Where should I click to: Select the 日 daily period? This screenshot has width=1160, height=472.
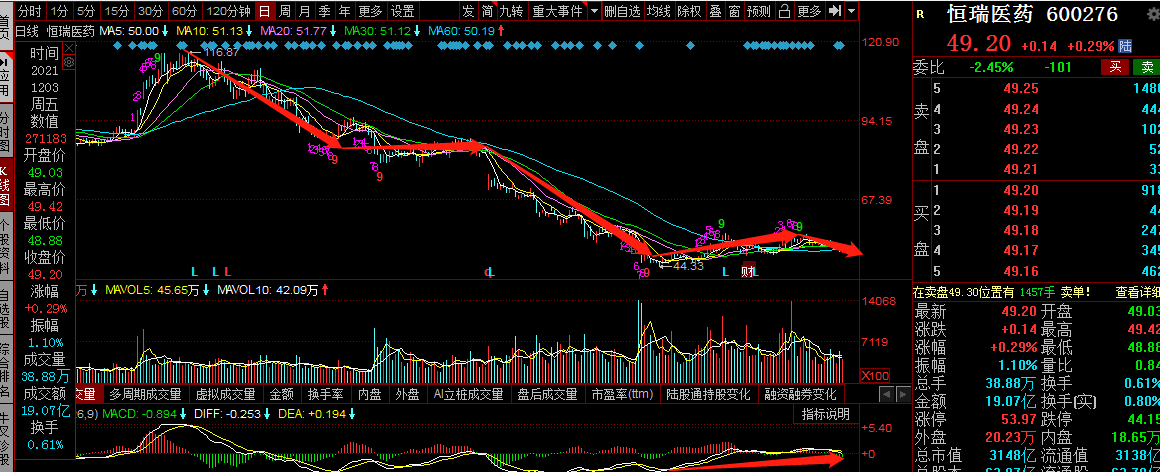click(264, 11)
